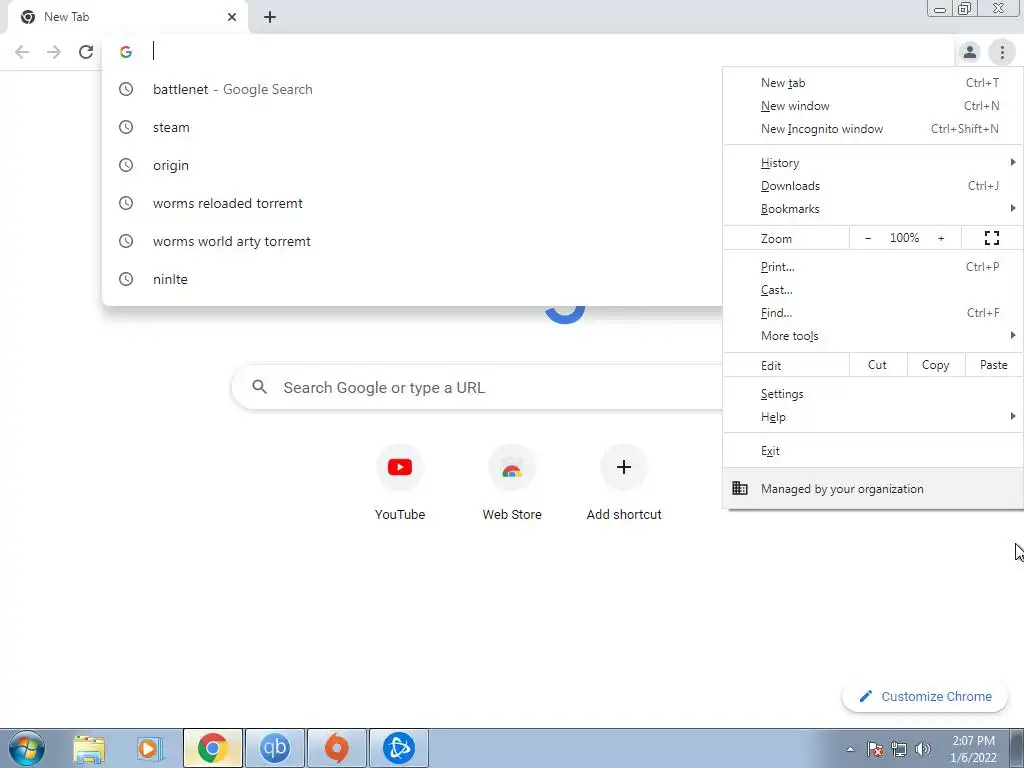Click the Add shortcut plus icon
This screenshot has width=1024, height=768.
pos(624,467)
